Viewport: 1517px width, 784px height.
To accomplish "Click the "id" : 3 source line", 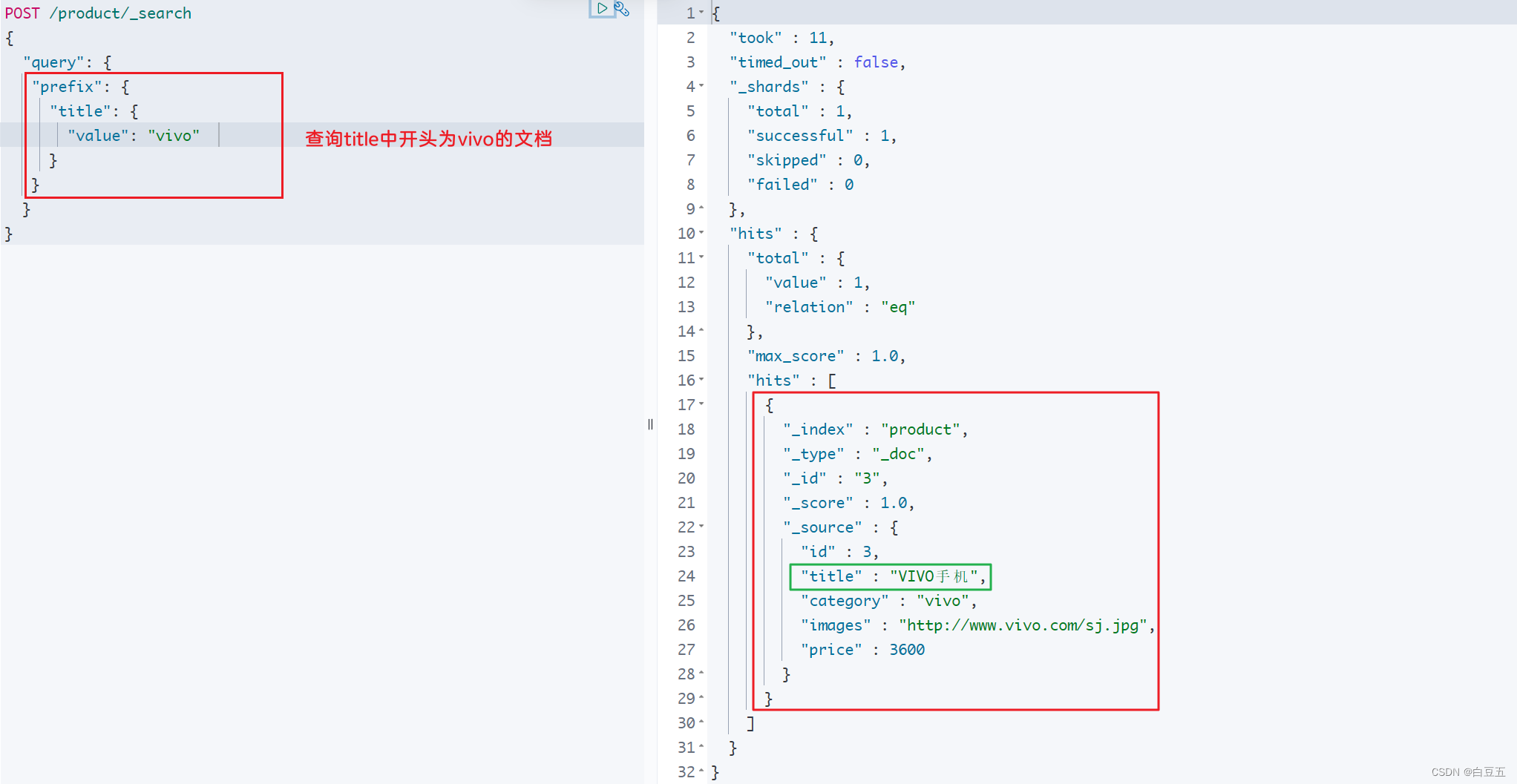I will tap(840, 552).
